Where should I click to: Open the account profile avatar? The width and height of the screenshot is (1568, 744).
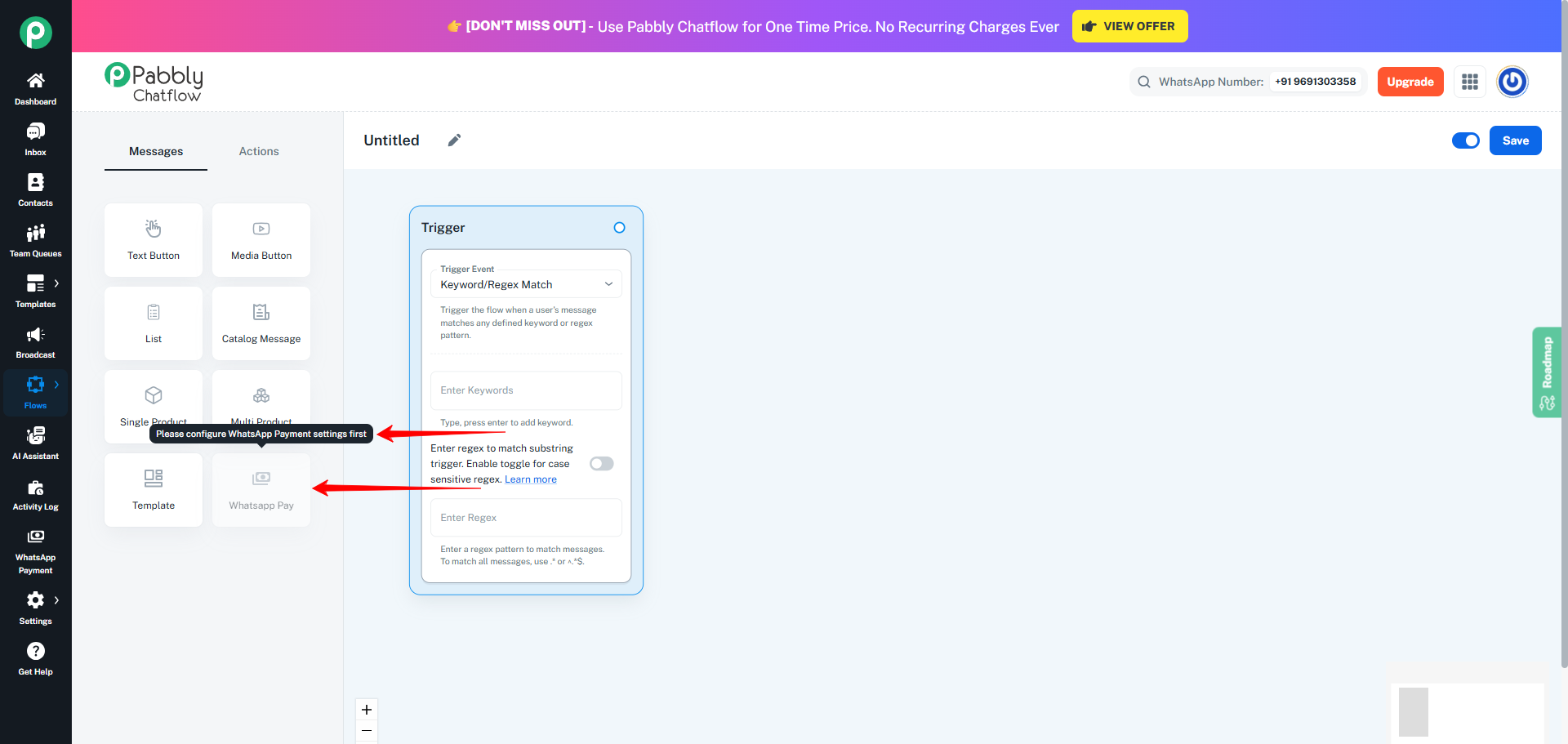coord(1512,82)
